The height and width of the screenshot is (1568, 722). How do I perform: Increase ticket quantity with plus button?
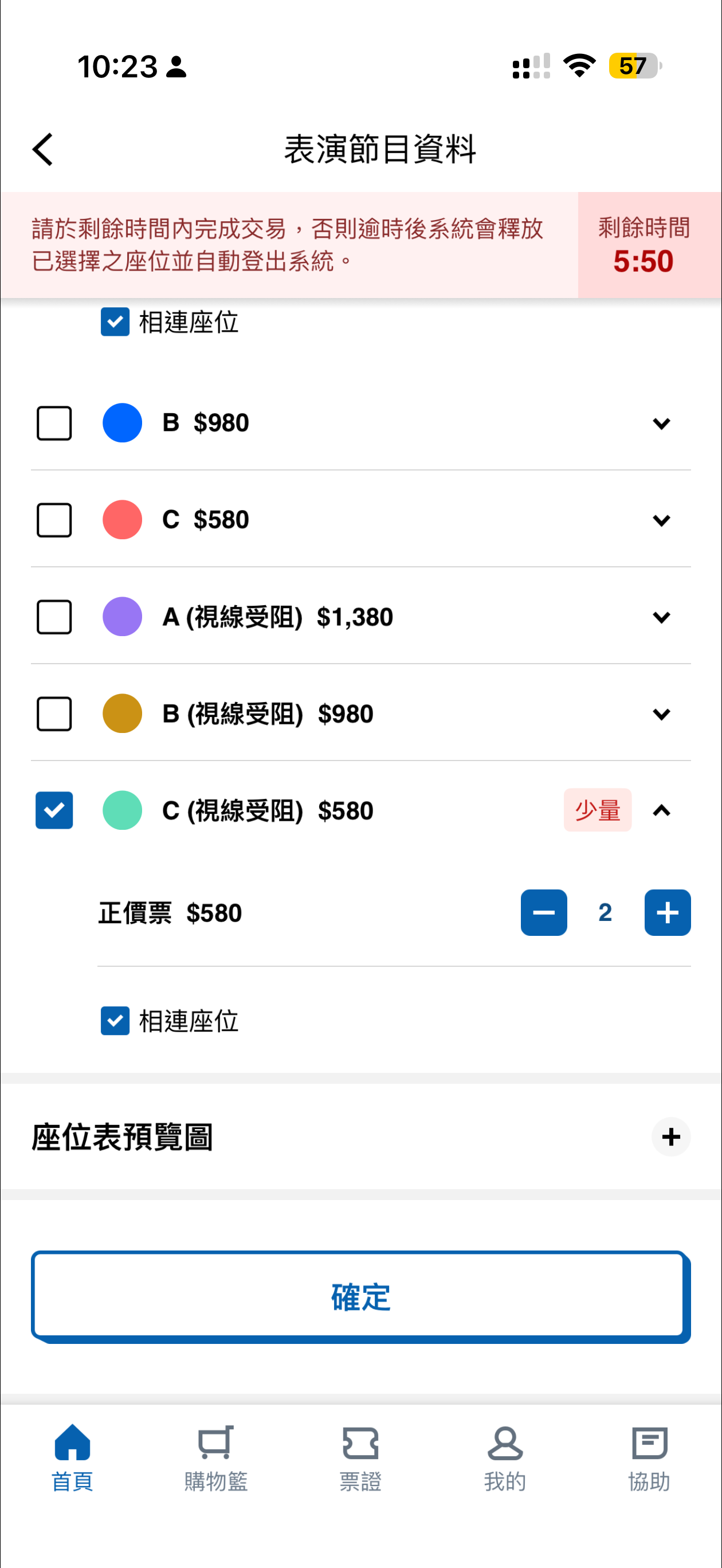667,912
